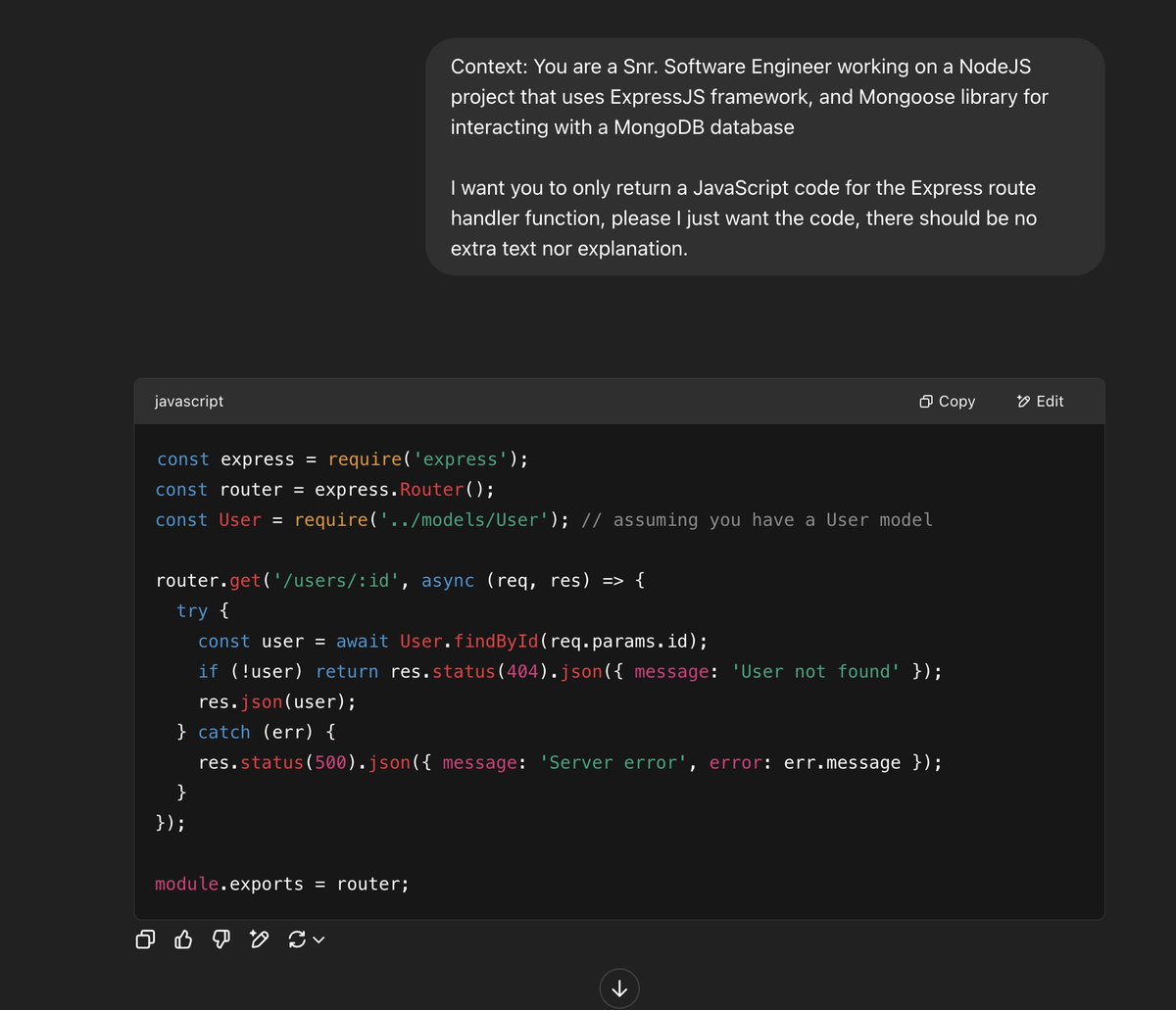Copy the JavaScript code block
Screen dimensions: 1176x1010
[948, 401]
